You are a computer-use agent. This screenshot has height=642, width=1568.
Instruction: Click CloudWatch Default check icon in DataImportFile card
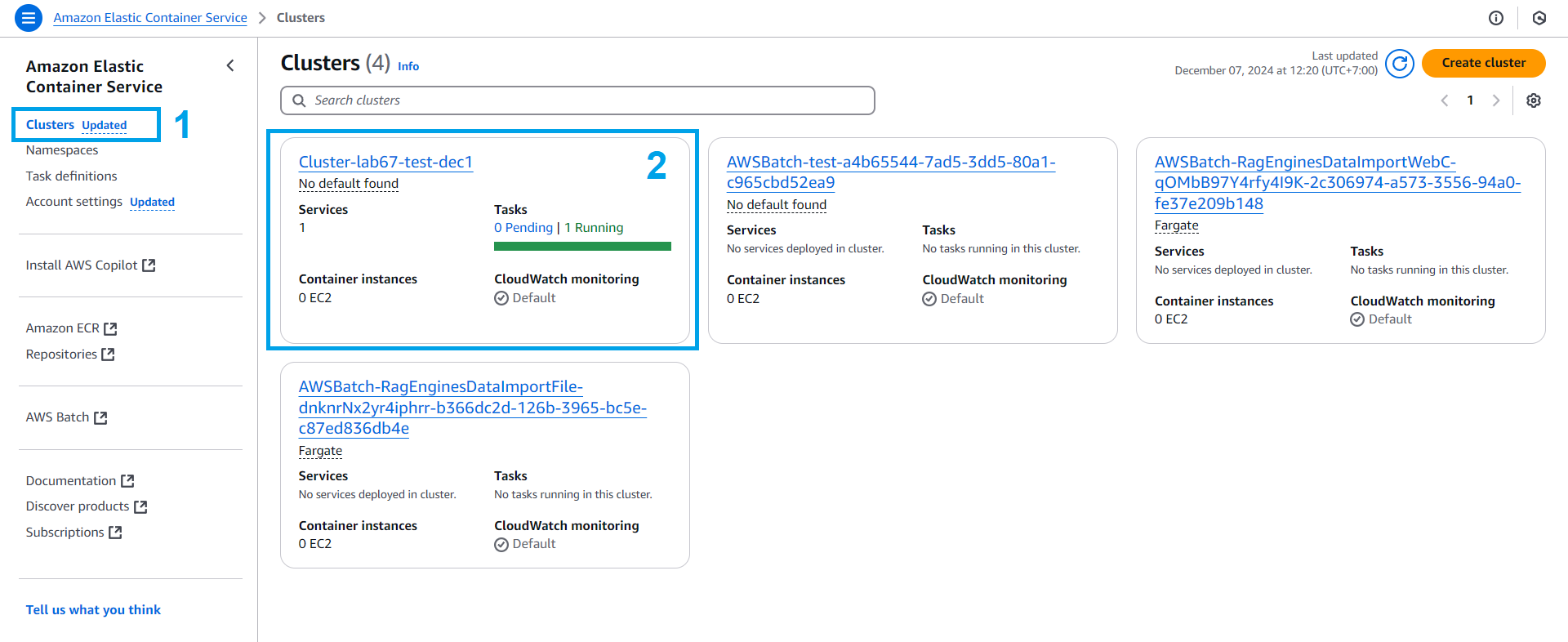click(501, 545)
